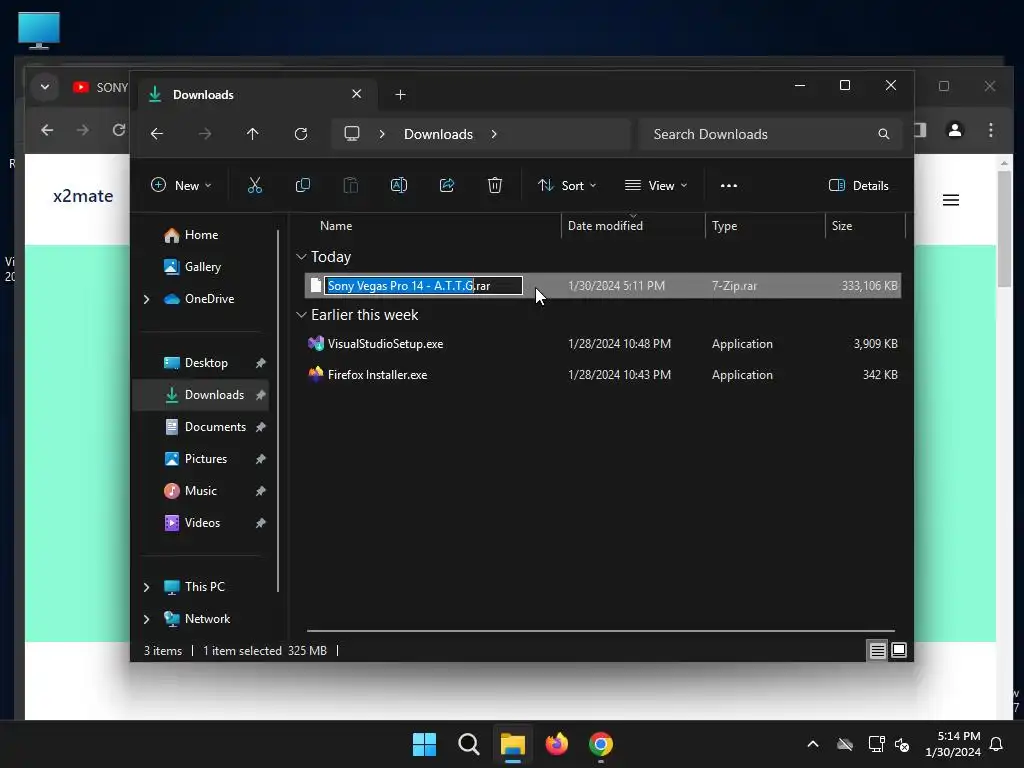This screenshot has height=768, width=1024.
Task: Open the Chrome profile icon
Action: coord(955,130)
